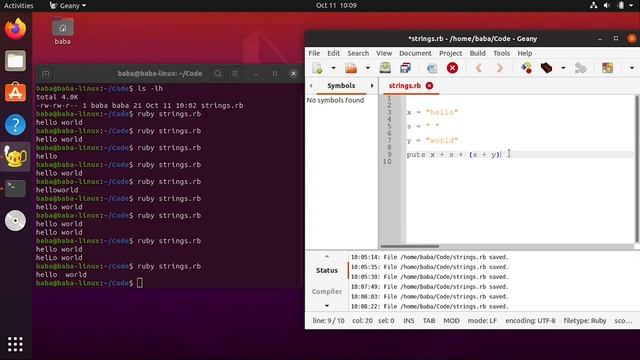Select the Symbols sidebar tab

click(341, 86)
